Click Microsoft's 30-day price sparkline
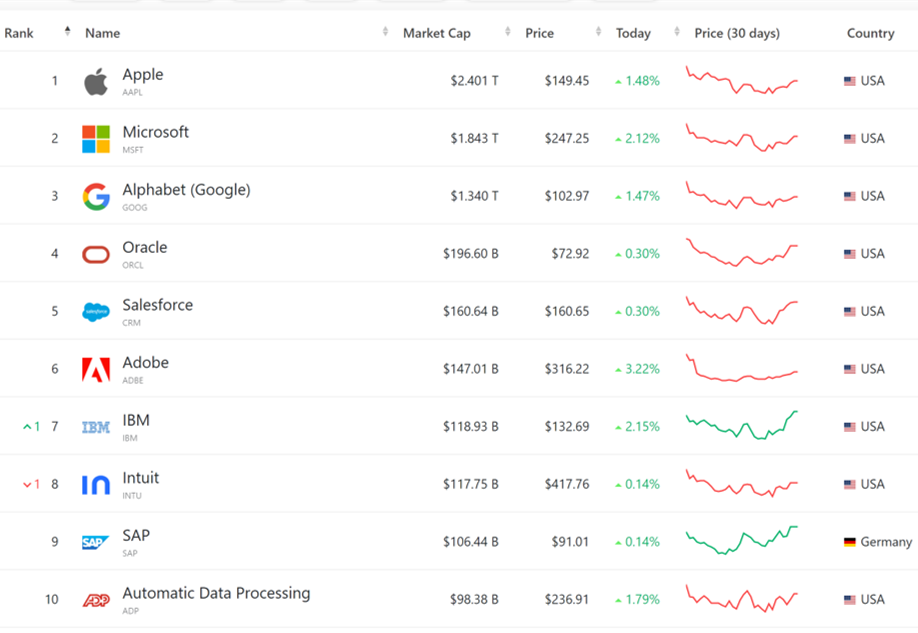Viewport: 918px width, 633px height. [742, 138]
